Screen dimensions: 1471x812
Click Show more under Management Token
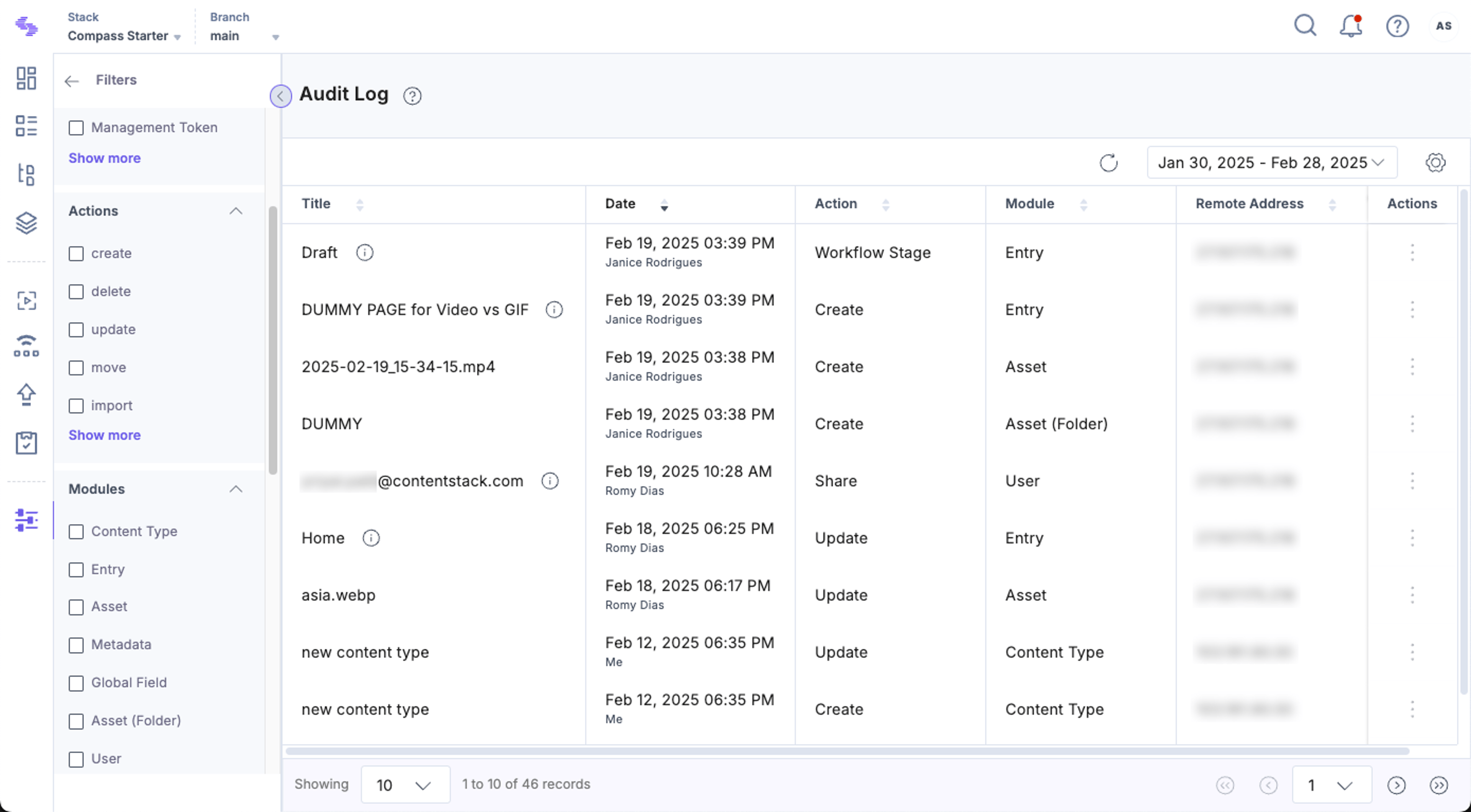coord(105,158)
